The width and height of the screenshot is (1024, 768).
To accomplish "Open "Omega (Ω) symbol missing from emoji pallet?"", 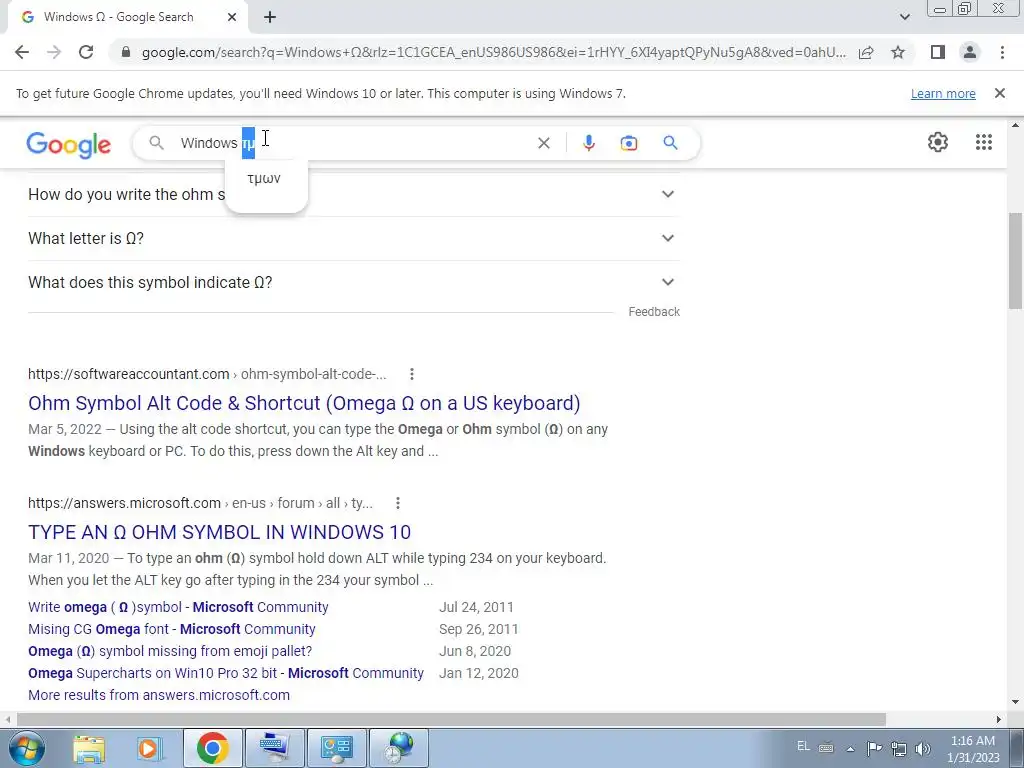I will (x=170, y=652).
